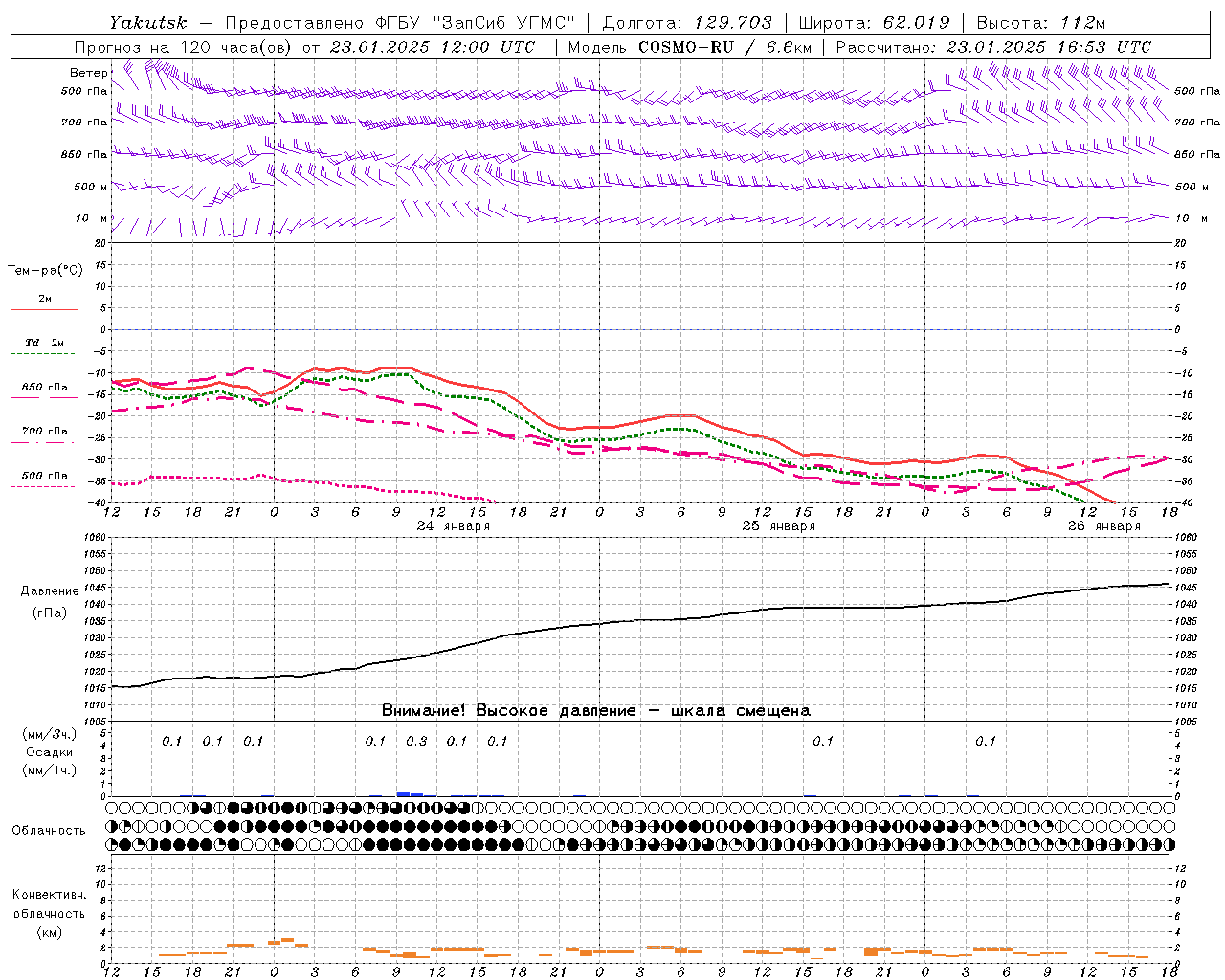This screenshot has height=980, width=1225.
Task: Click the '24 января' date label
Action: click(454, 526)
